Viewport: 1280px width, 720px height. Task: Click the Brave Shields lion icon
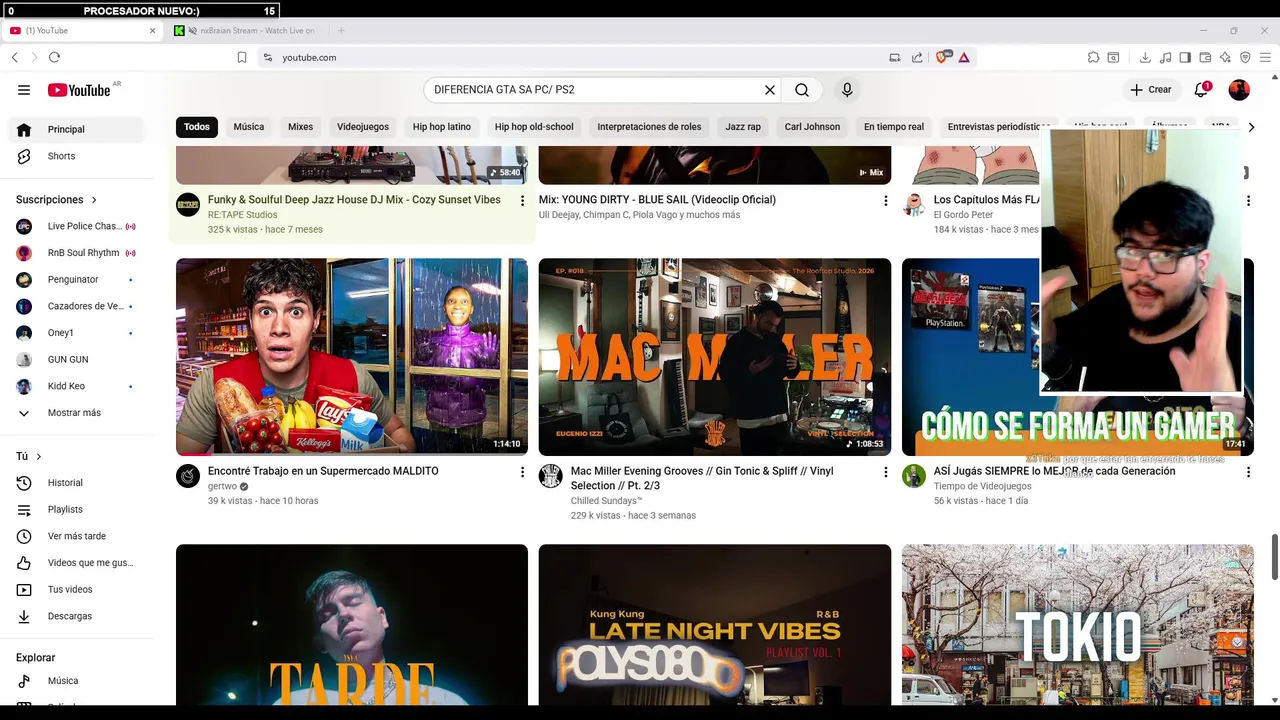[942, 57]
